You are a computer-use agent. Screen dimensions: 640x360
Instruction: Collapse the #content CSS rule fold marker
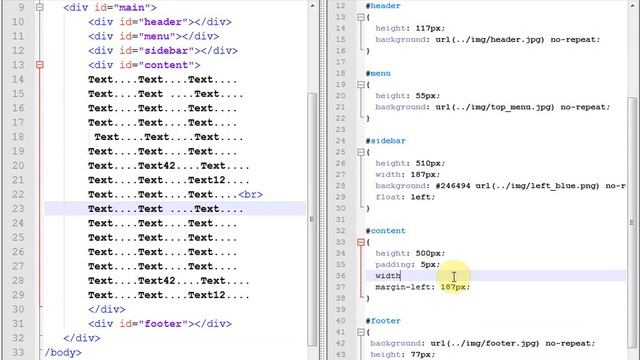coord(361,242)
